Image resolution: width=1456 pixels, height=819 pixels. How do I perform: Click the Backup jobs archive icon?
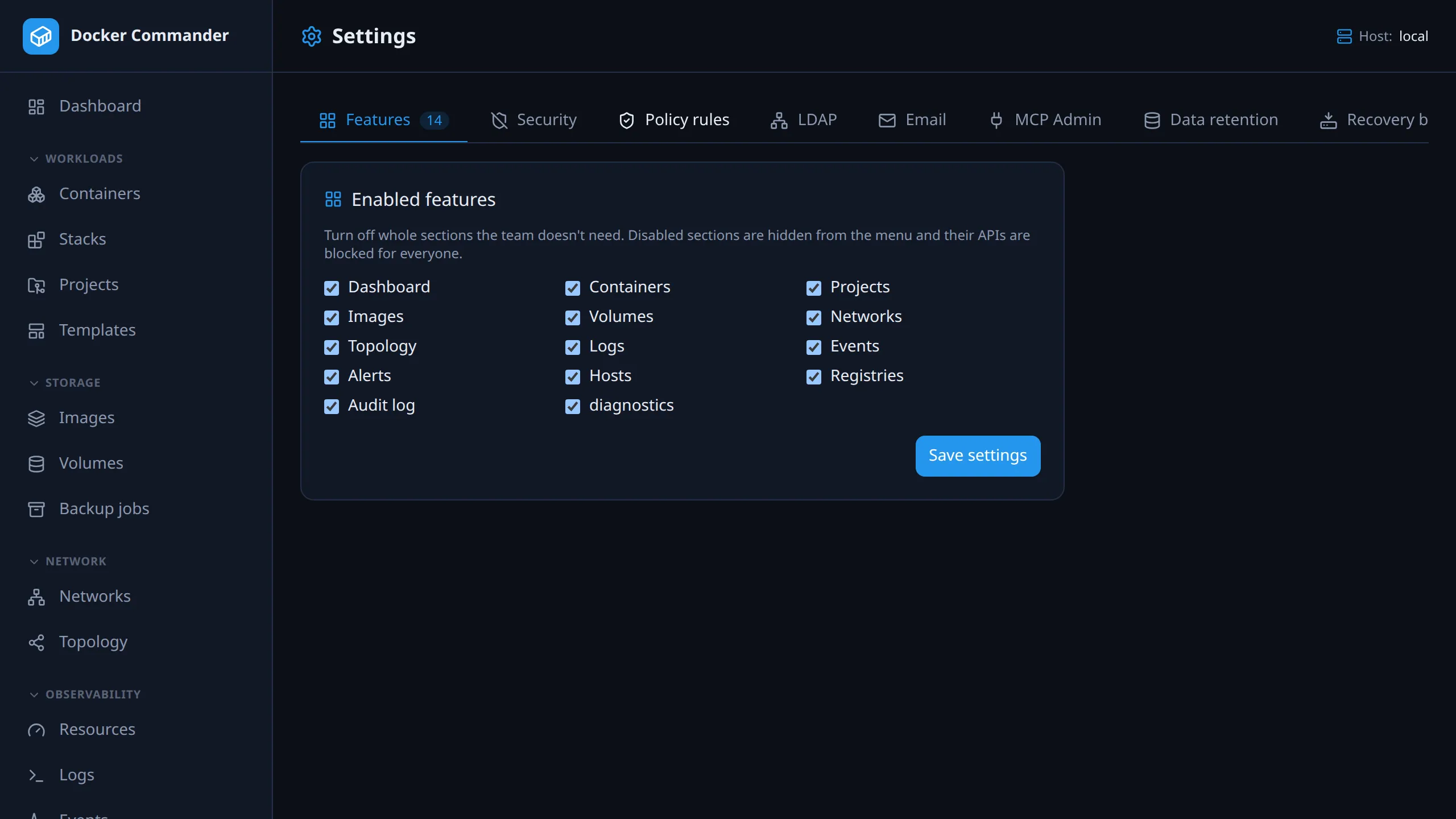point(36,509)
